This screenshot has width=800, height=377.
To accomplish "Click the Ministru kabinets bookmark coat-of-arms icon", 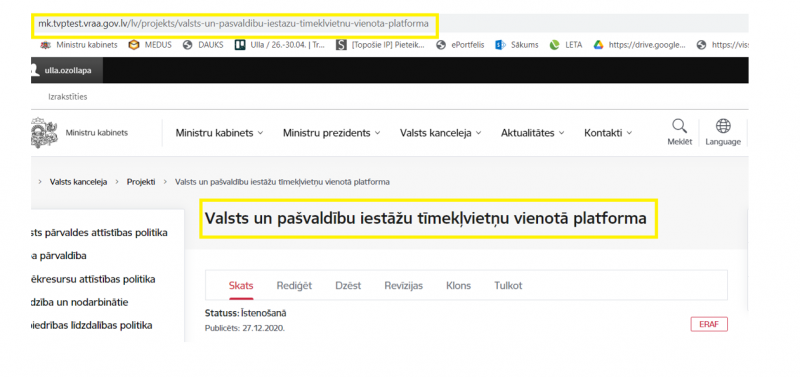I will coord(46,45).
